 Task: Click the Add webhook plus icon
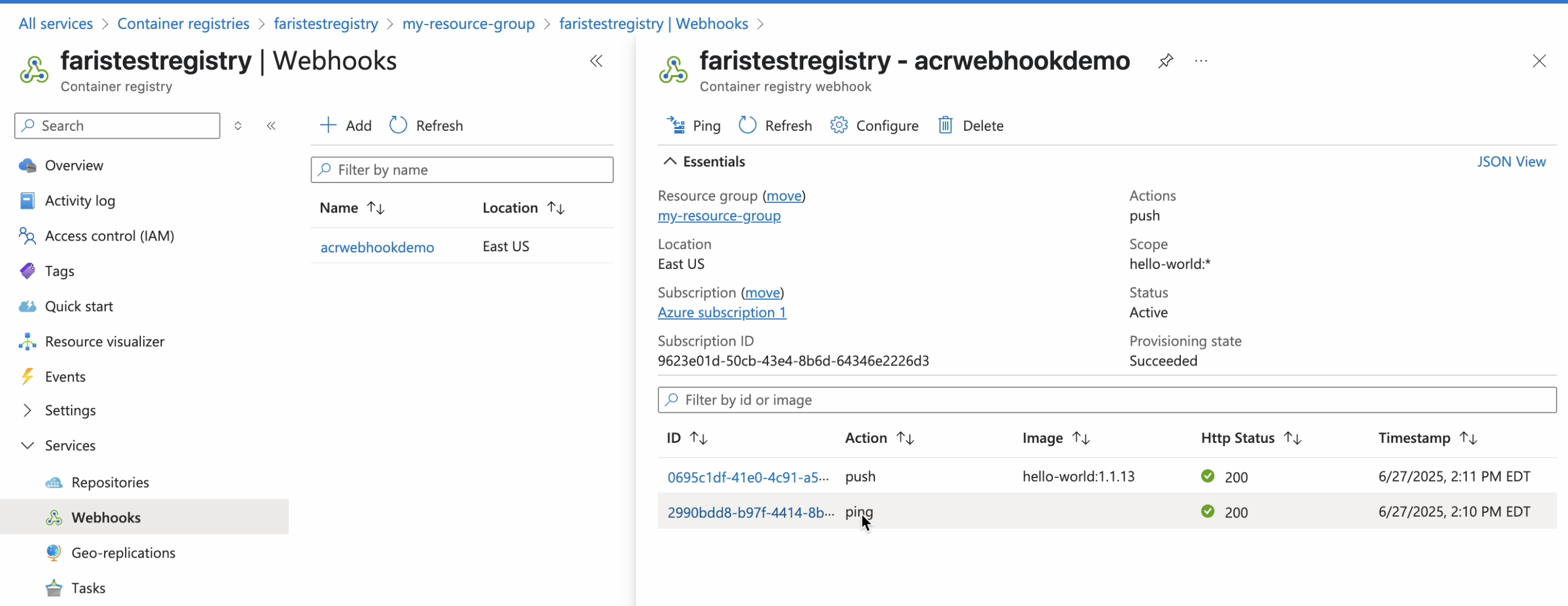point(328,125)
